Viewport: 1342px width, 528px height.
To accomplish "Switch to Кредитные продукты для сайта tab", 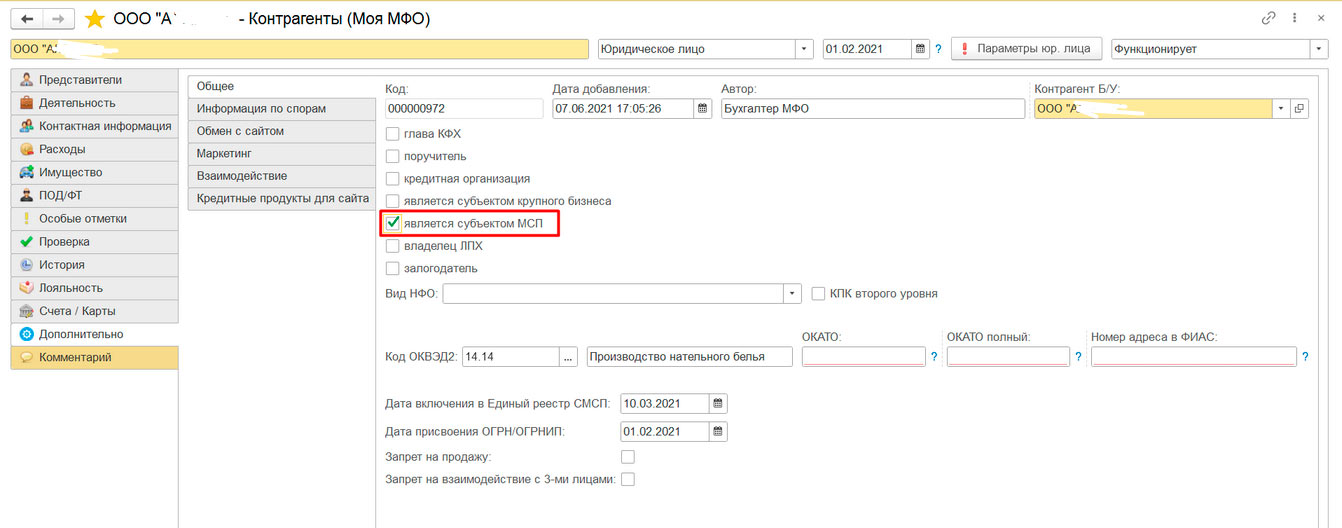I will coord(281,198).
